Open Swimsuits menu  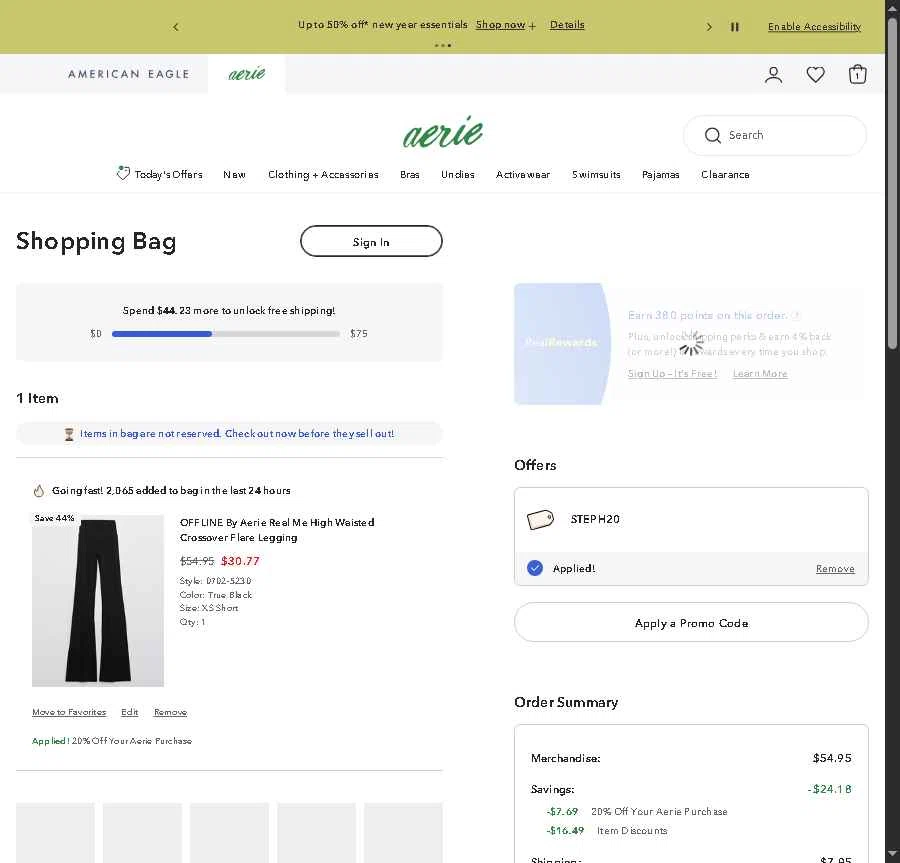tap(596, 174)
